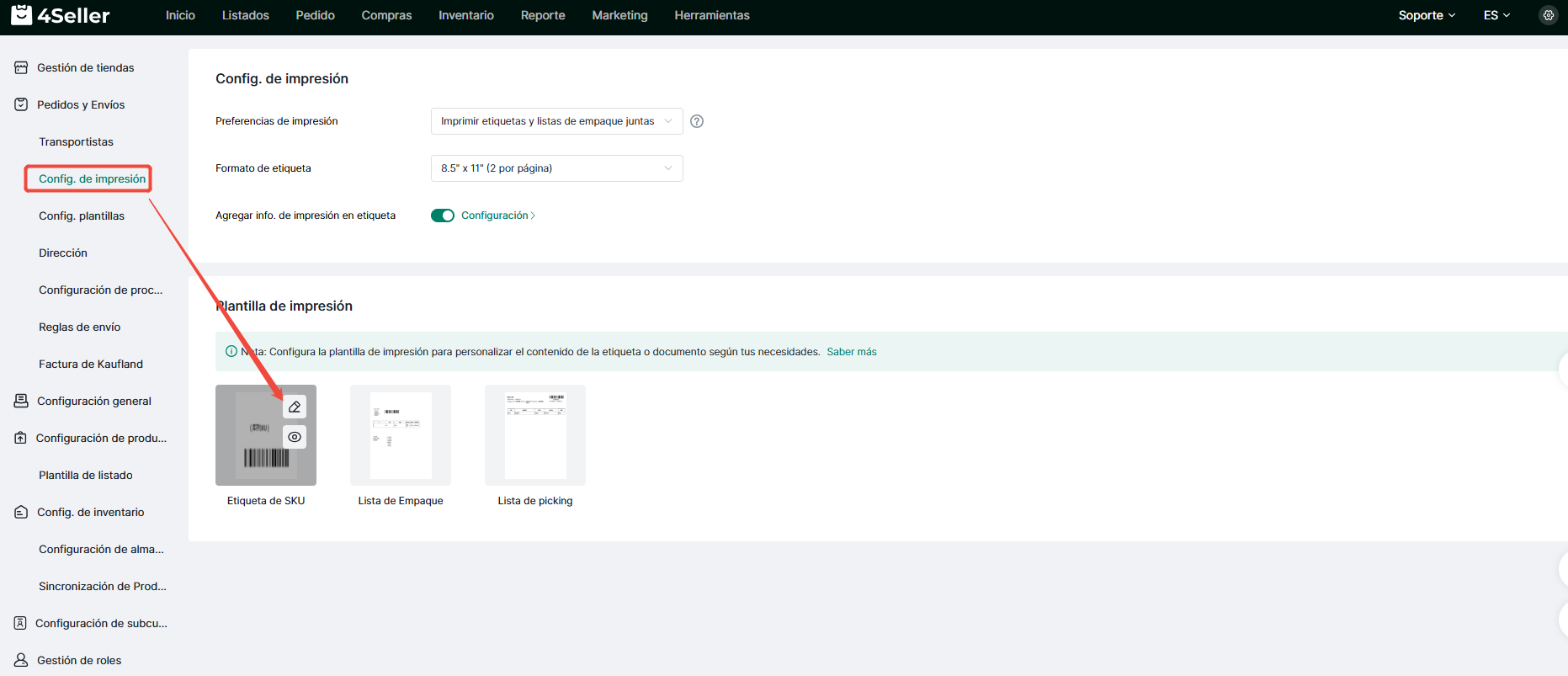This screenshot has width=1568, height=676.
Task: Select the Lista de Empaque template thumbnail
Action: coord(401,435)
